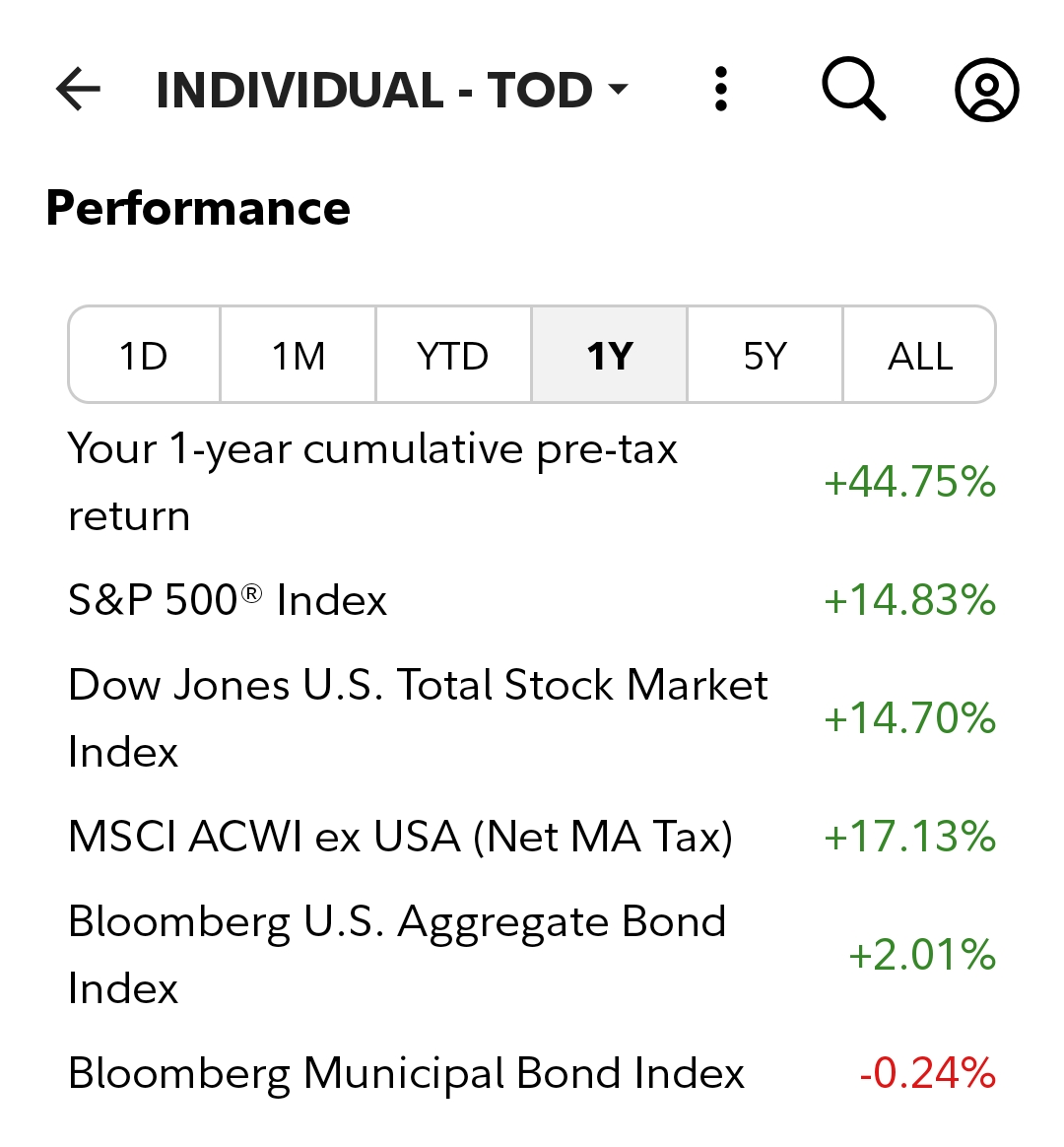Select the 1M time range tab
The height and width of the screenshot is (1147, 1064).
click(299, 356)
